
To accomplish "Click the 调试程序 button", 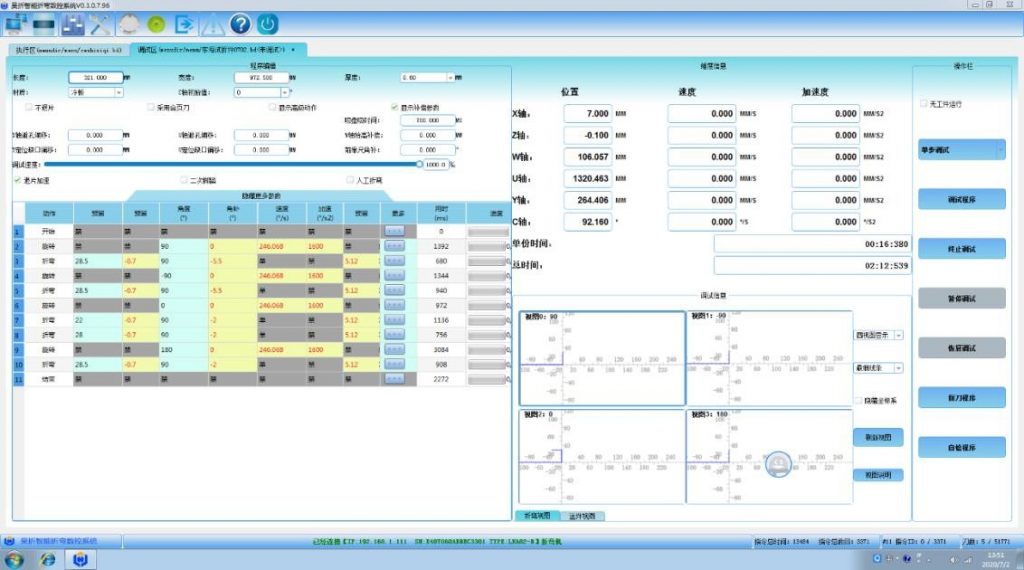I will point(961,200).
